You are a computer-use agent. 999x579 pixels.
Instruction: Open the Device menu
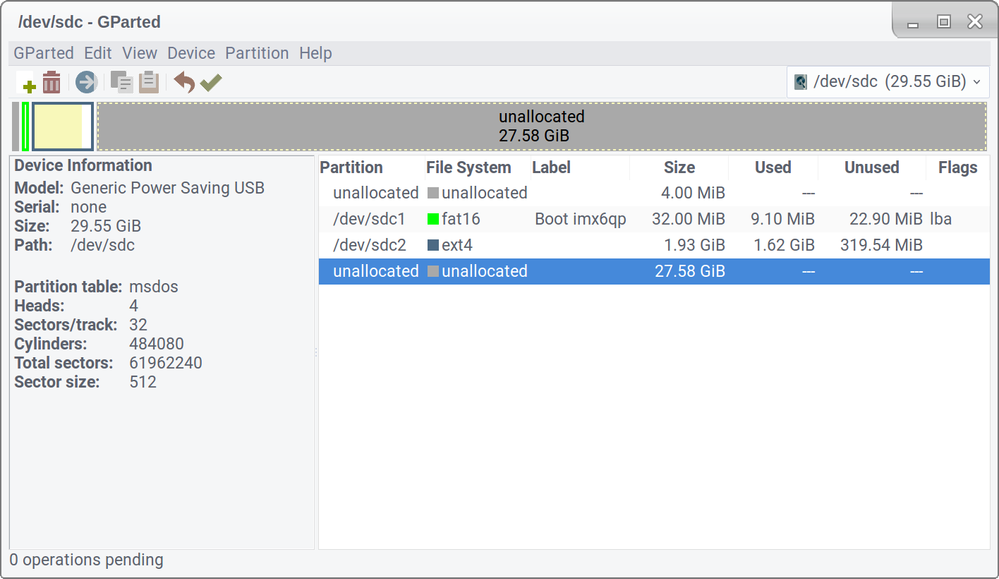point(191,53)
